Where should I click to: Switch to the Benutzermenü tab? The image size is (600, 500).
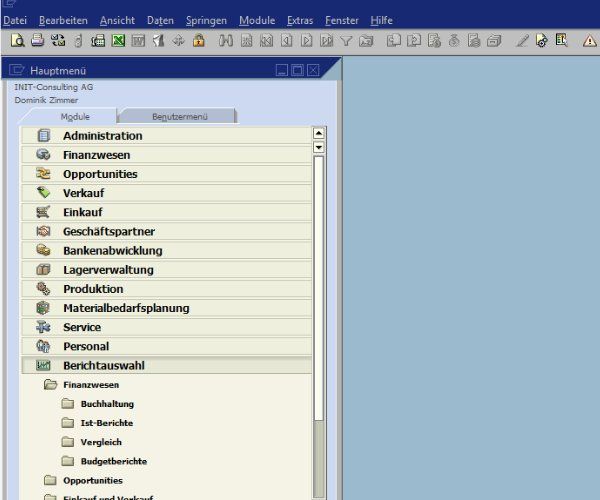coord(179,116)
